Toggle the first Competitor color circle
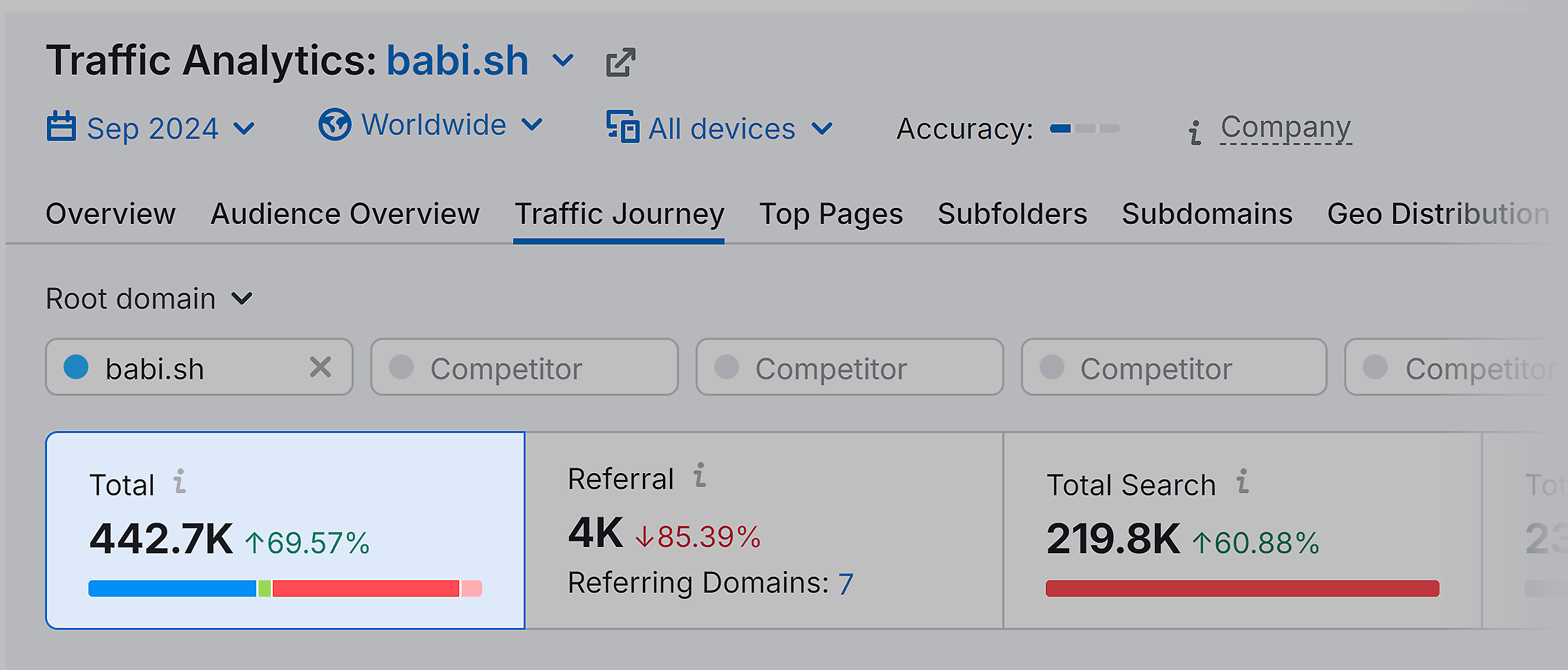 coord(403,367)
